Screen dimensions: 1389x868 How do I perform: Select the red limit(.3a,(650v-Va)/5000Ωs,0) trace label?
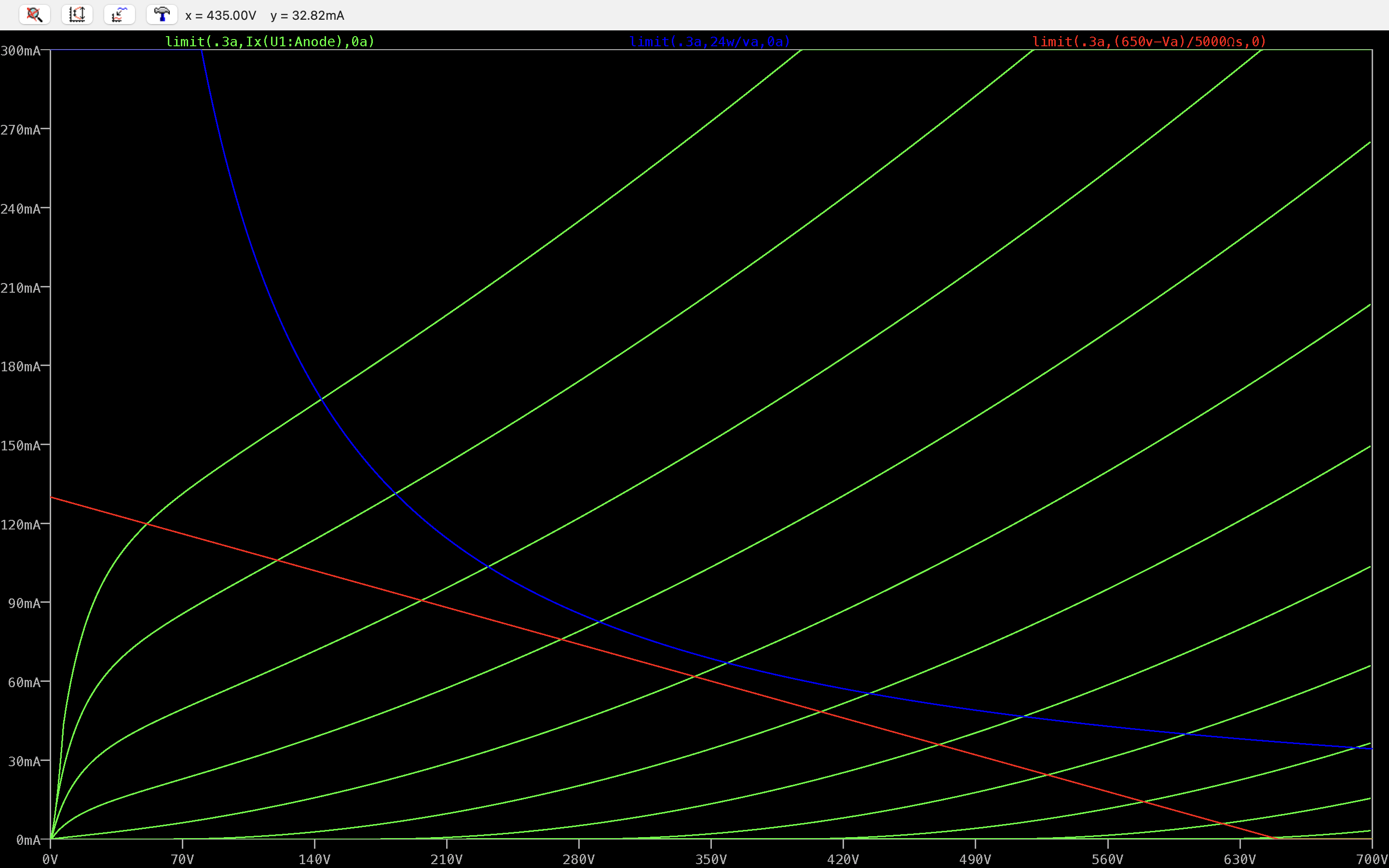click(1149, 41)
